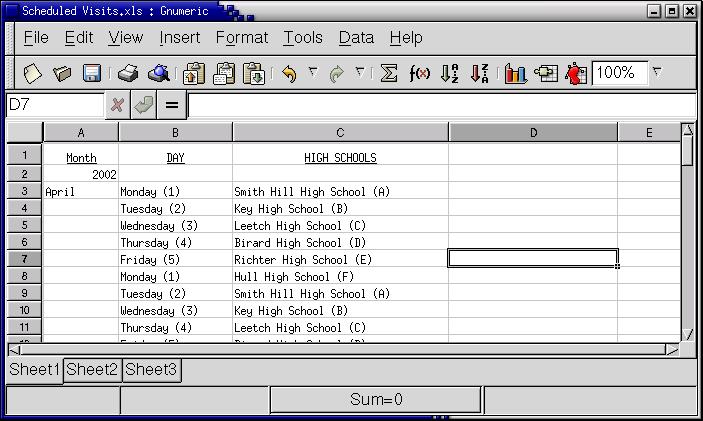703x421 pixels.
Task: Open the View menu
Action: 126,38
